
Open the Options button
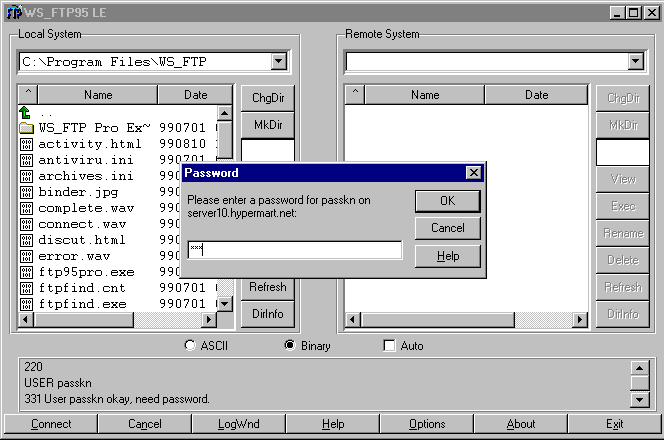pyautogui.click(x=427, y=424)
